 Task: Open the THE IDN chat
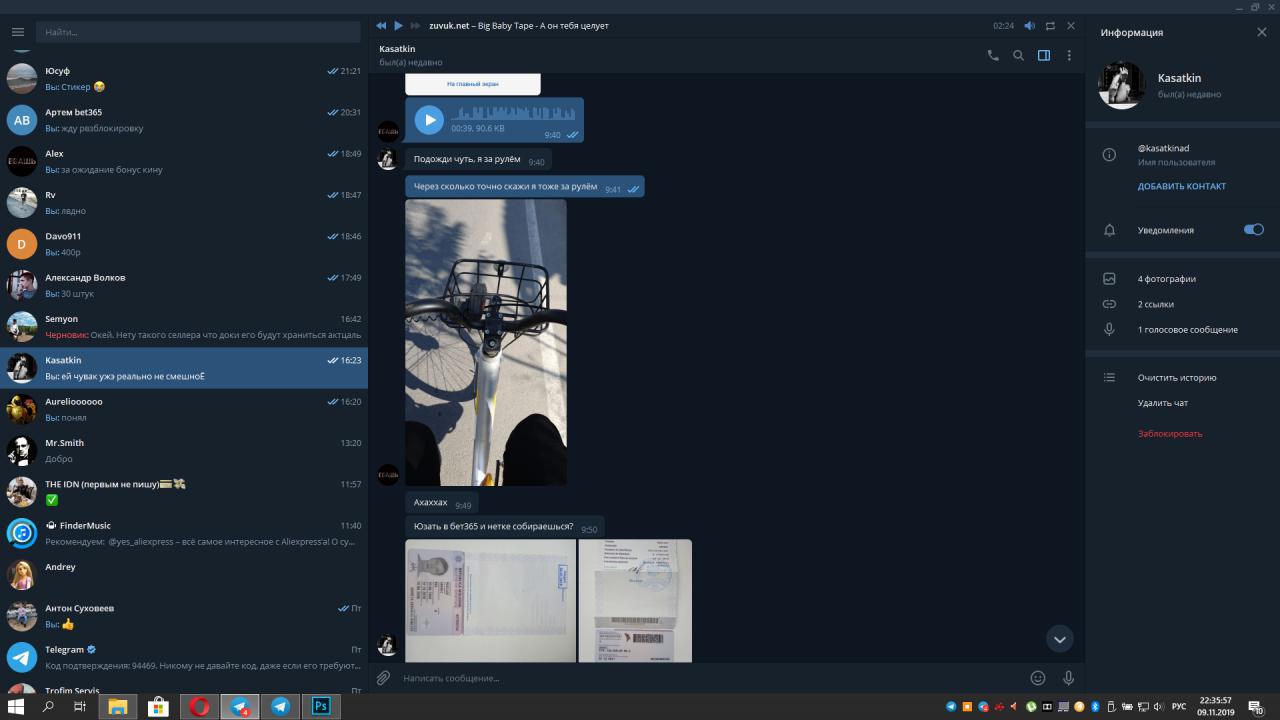pyautogui.click(x=184, y=492)
